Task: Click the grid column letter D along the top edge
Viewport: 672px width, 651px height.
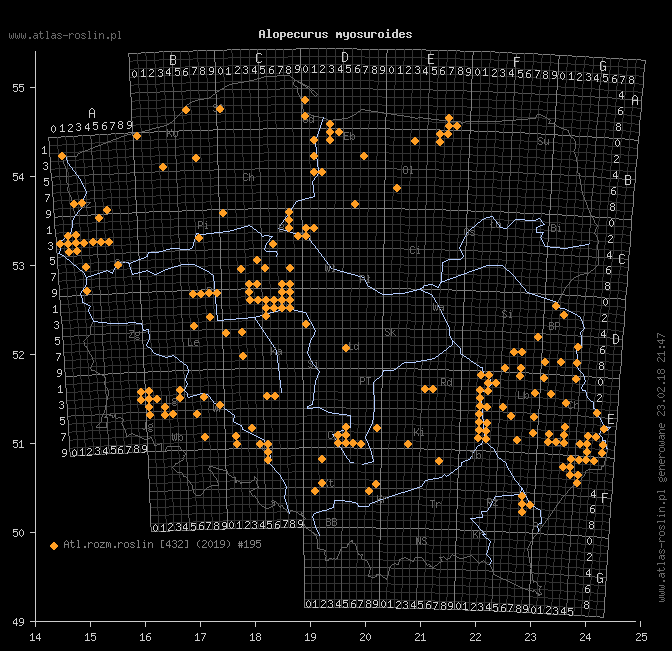Action: (x=345, y=57)
